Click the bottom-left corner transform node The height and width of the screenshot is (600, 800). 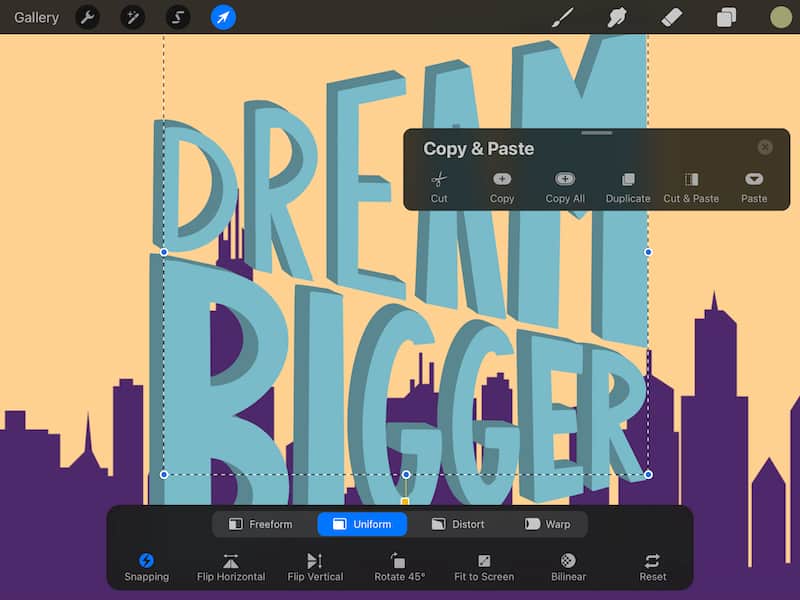click(x=164, y=474)
